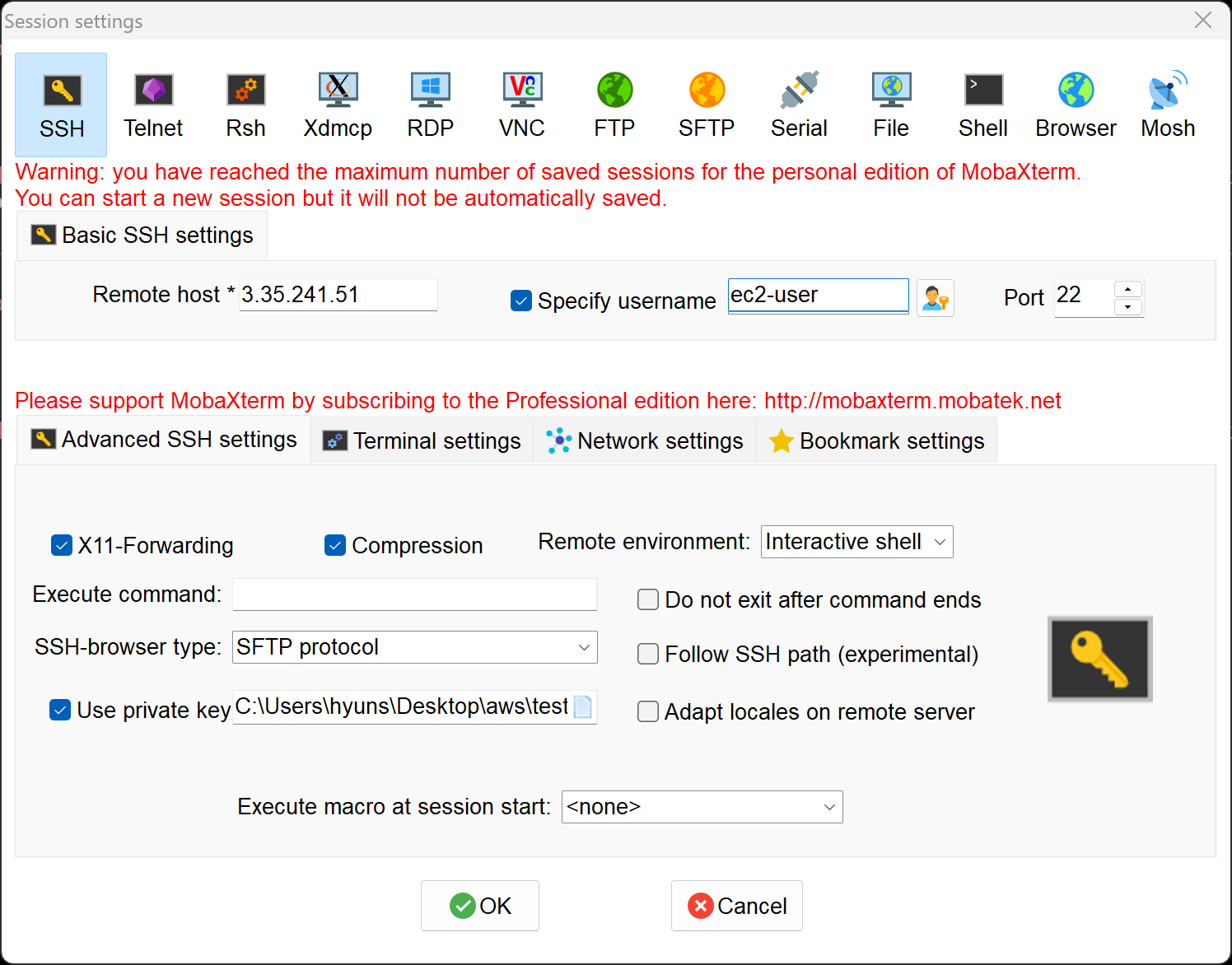Expand the SSH-browser type dropdown
Viewport: 1232px width, 965px height.
[x=415, y=647]
